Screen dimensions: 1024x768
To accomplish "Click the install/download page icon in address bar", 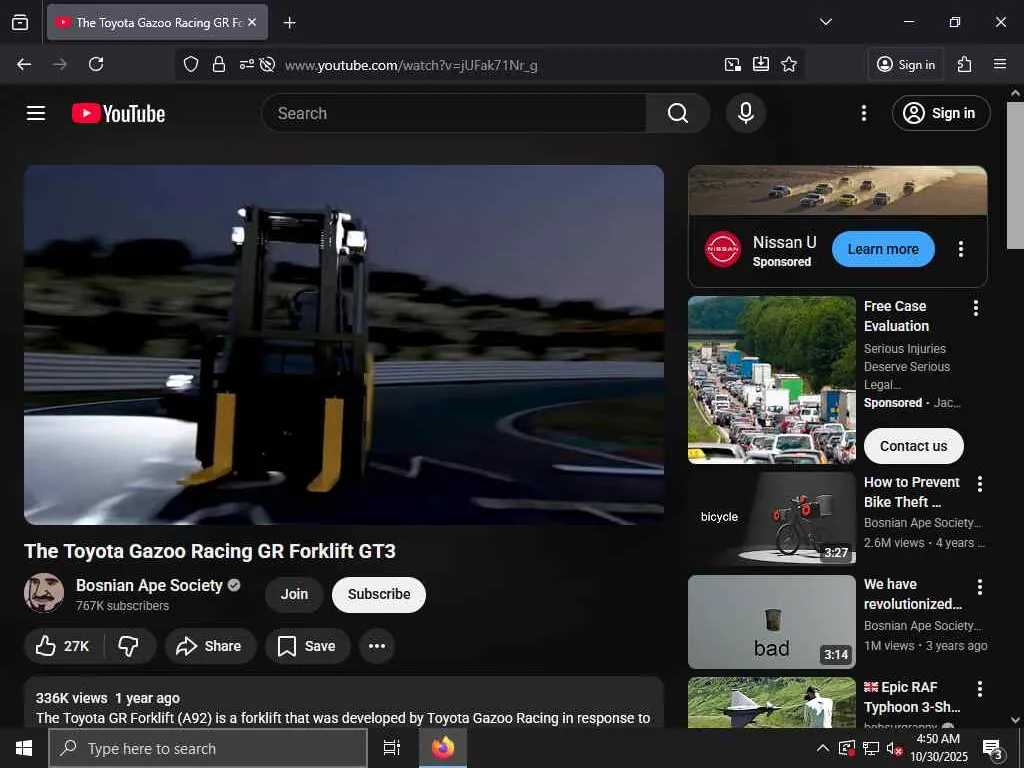I will pos(761,64).
